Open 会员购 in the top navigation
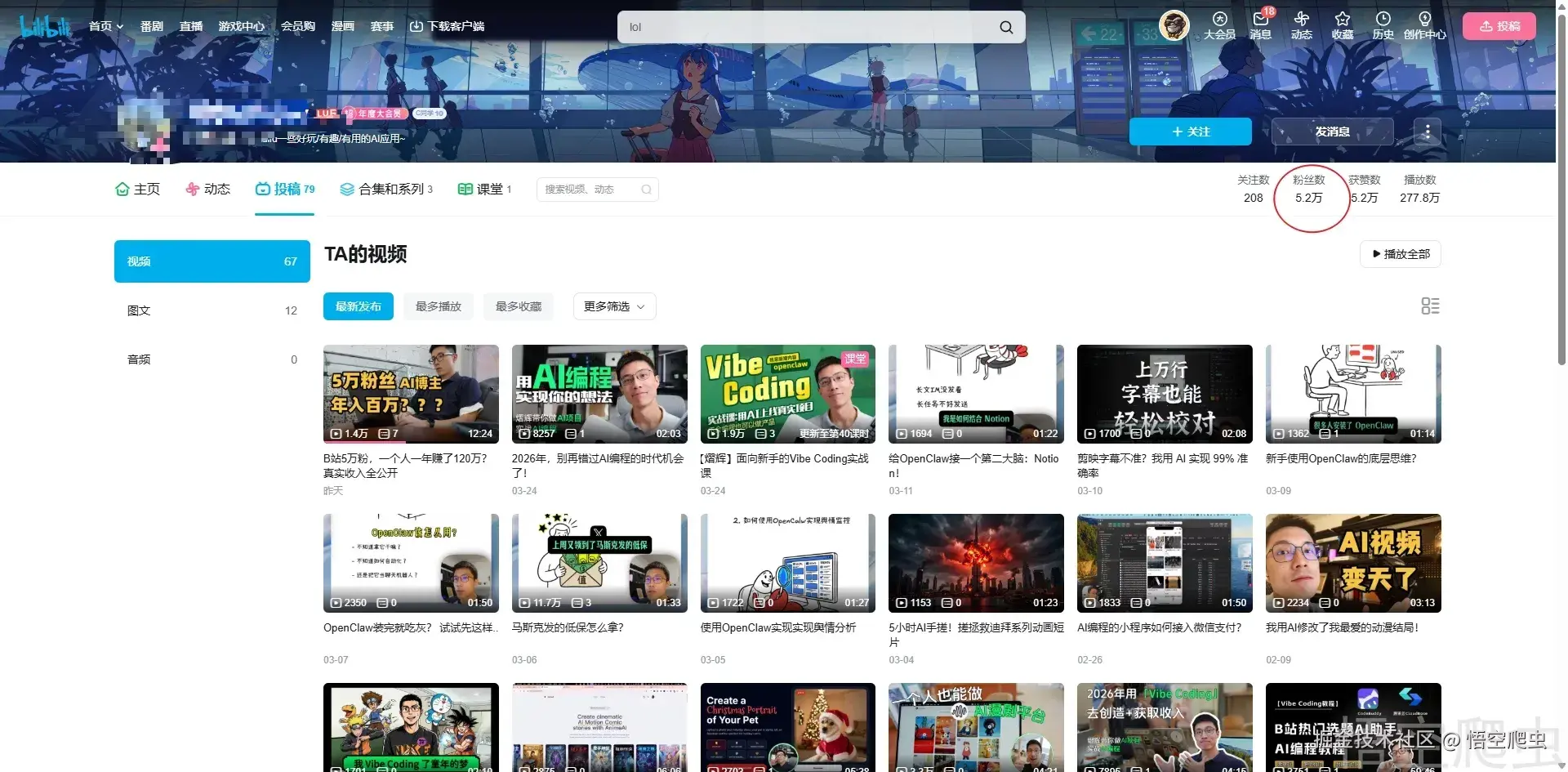Image resolution: width=1568 pixels, height=772 pixels. 298,26
